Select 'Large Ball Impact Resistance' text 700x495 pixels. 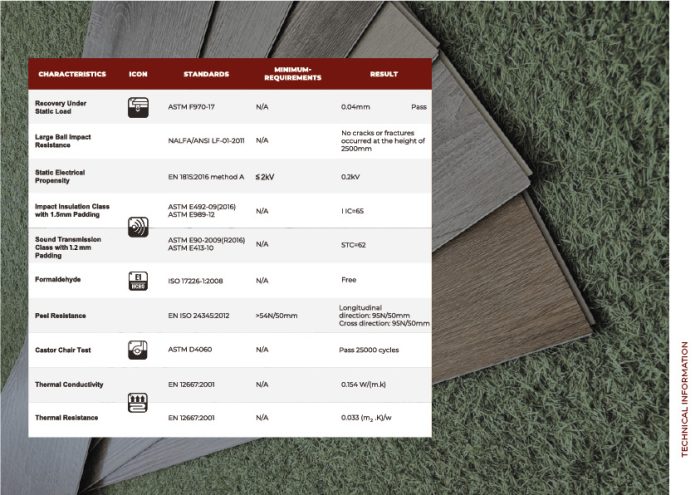pyautogui.click(x=63, y=141)
